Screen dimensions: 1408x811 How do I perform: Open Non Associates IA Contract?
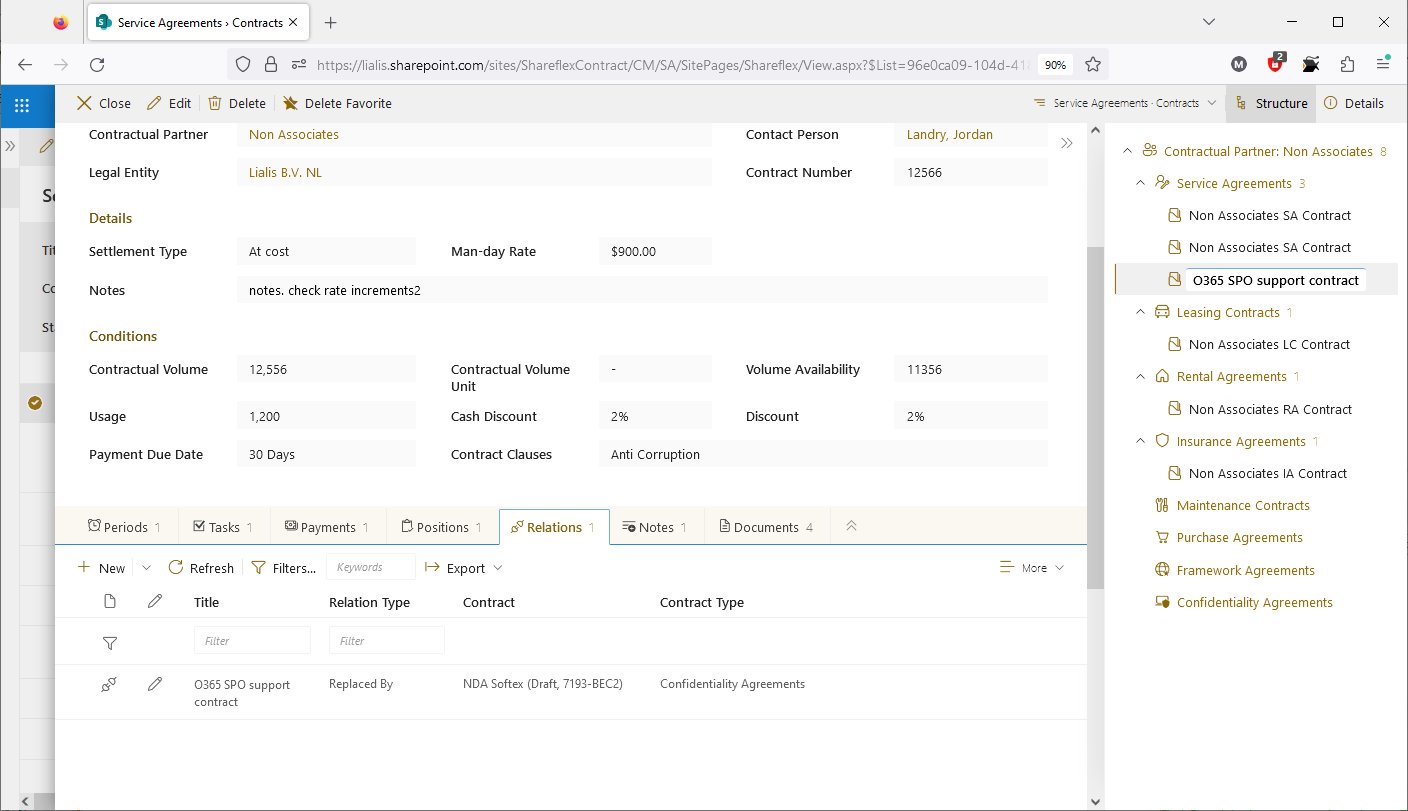[x=1267, y=473]
